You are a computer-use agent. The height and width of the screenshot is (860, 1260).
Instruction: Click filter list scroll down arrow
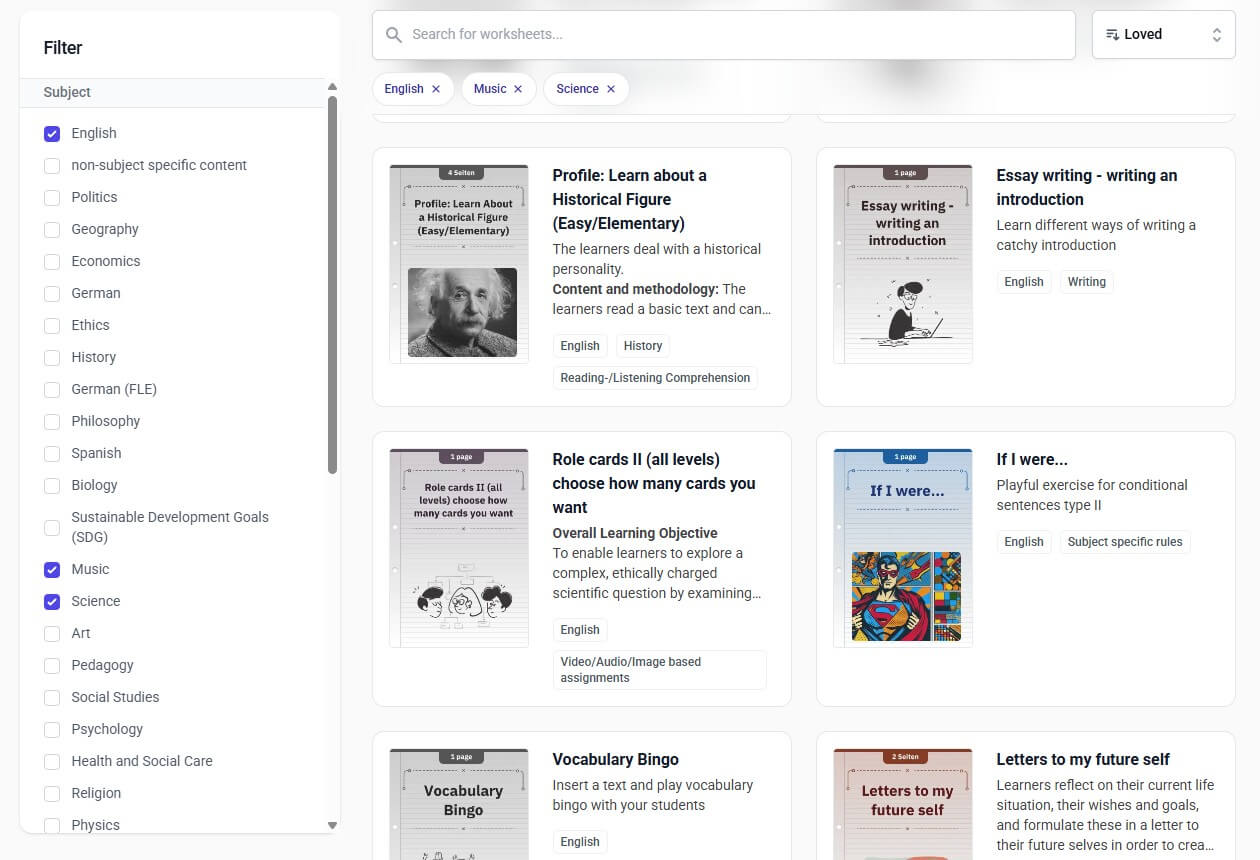click(333, 826)
